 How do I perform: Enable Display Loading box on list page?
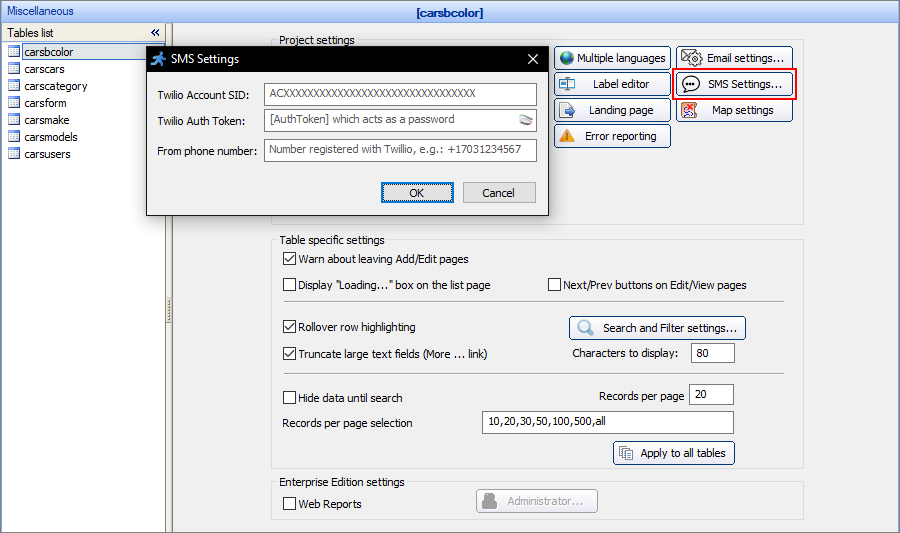(289, 285)
